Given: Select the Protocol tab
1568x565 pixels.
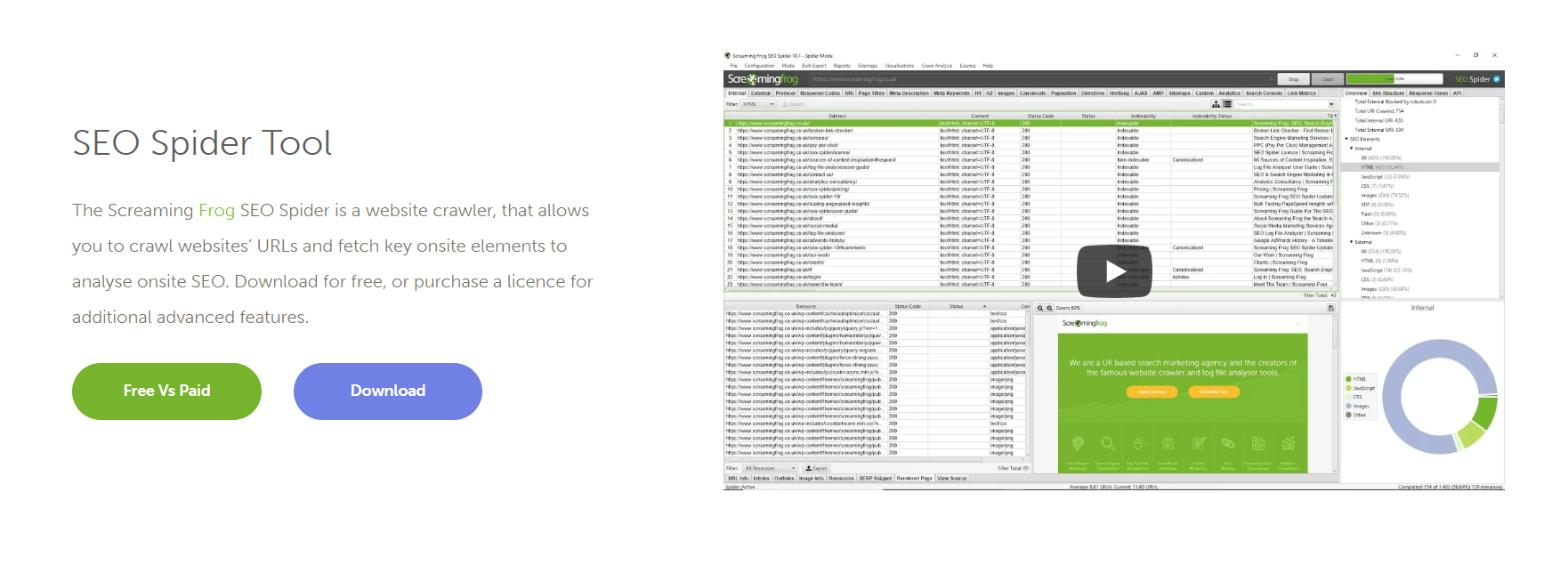Looking at the screenshot, I should pyautogui.click(x=786, y=93).
